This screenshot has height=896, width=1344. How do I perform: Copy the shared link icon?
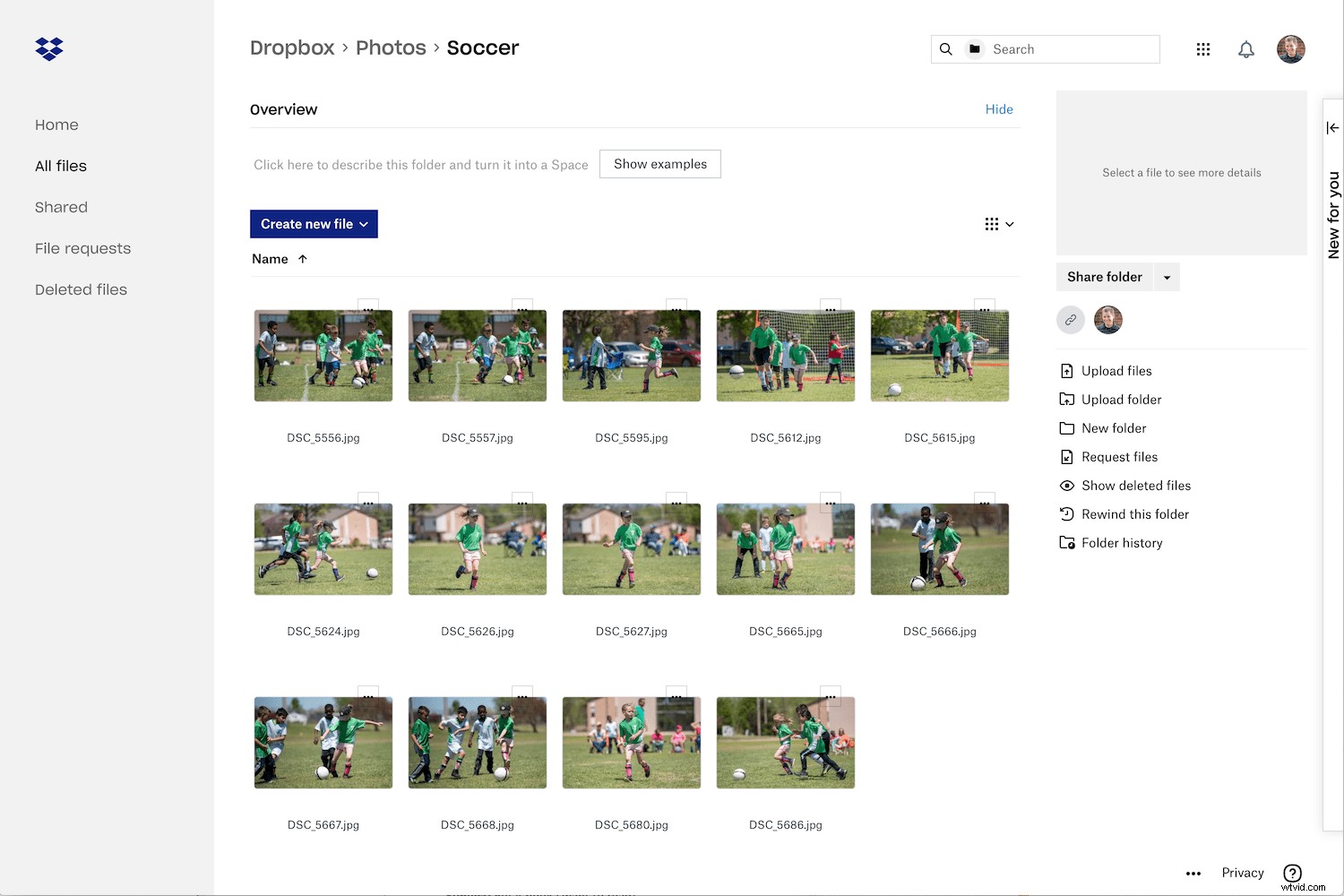coord(1071,320)
